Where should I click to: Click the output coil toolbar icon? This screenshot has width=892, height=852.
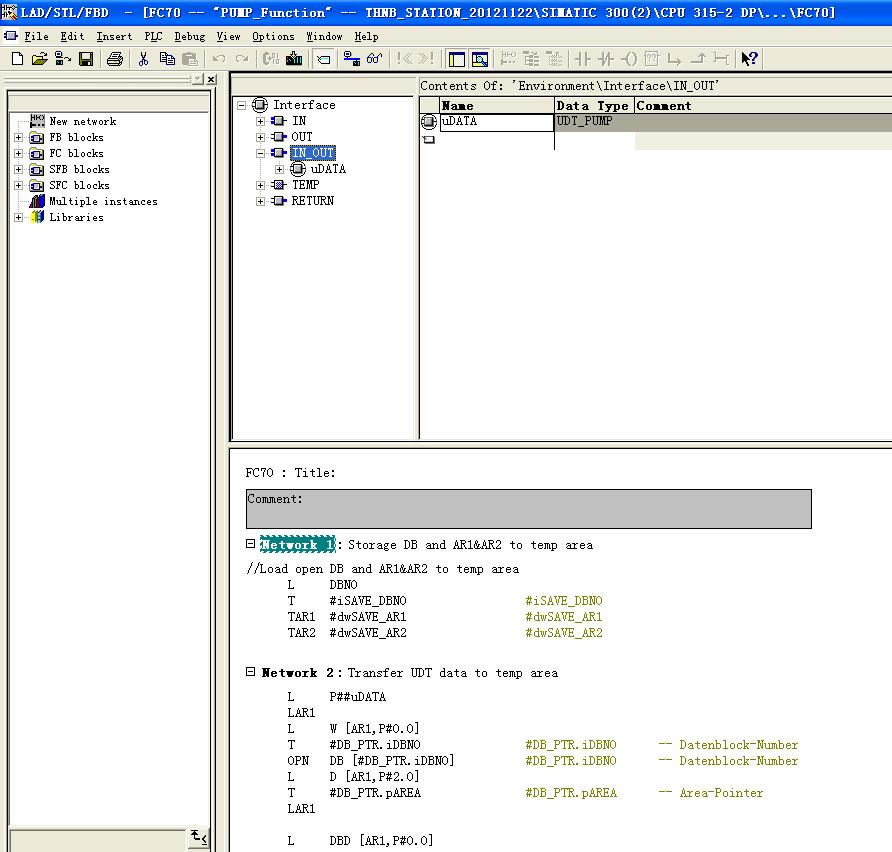coord(629,59)
